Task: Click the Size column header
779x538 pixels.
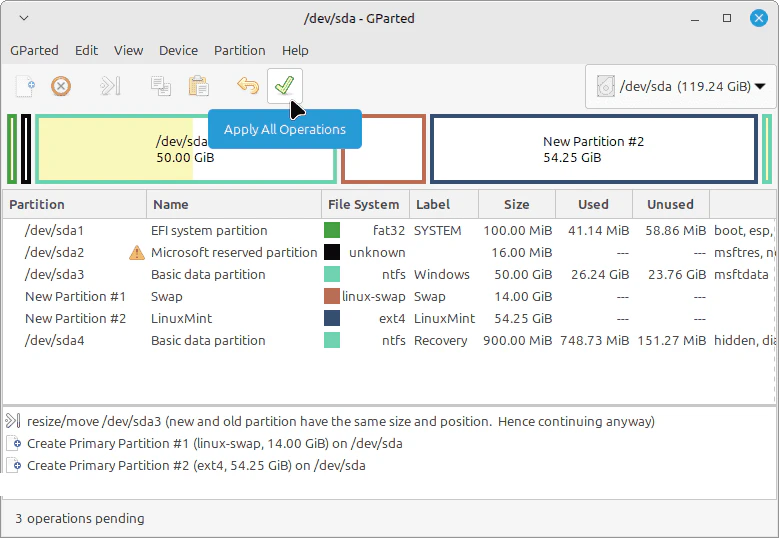Action: [517, 205]
